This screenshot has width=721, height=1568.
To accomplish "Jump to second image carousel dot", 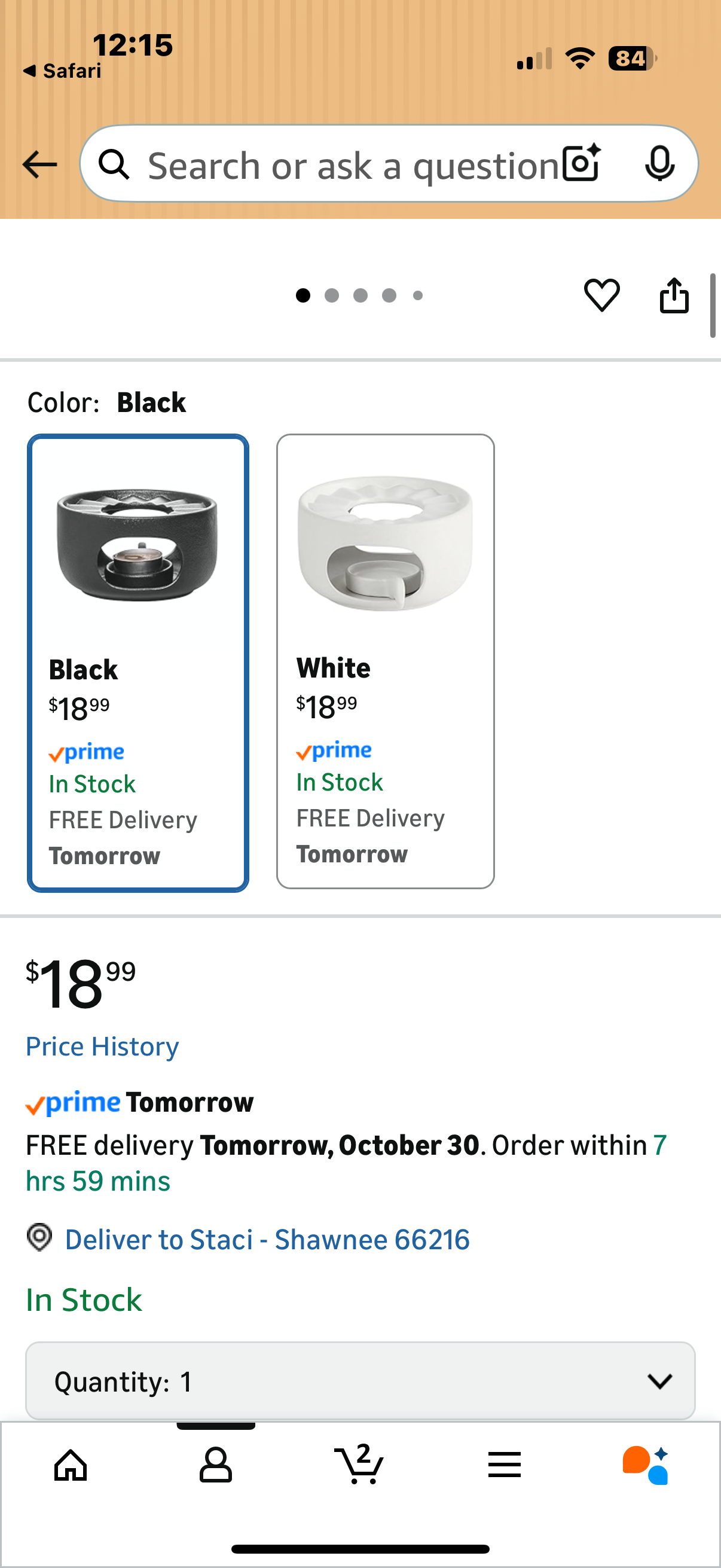I will point(332,295).
